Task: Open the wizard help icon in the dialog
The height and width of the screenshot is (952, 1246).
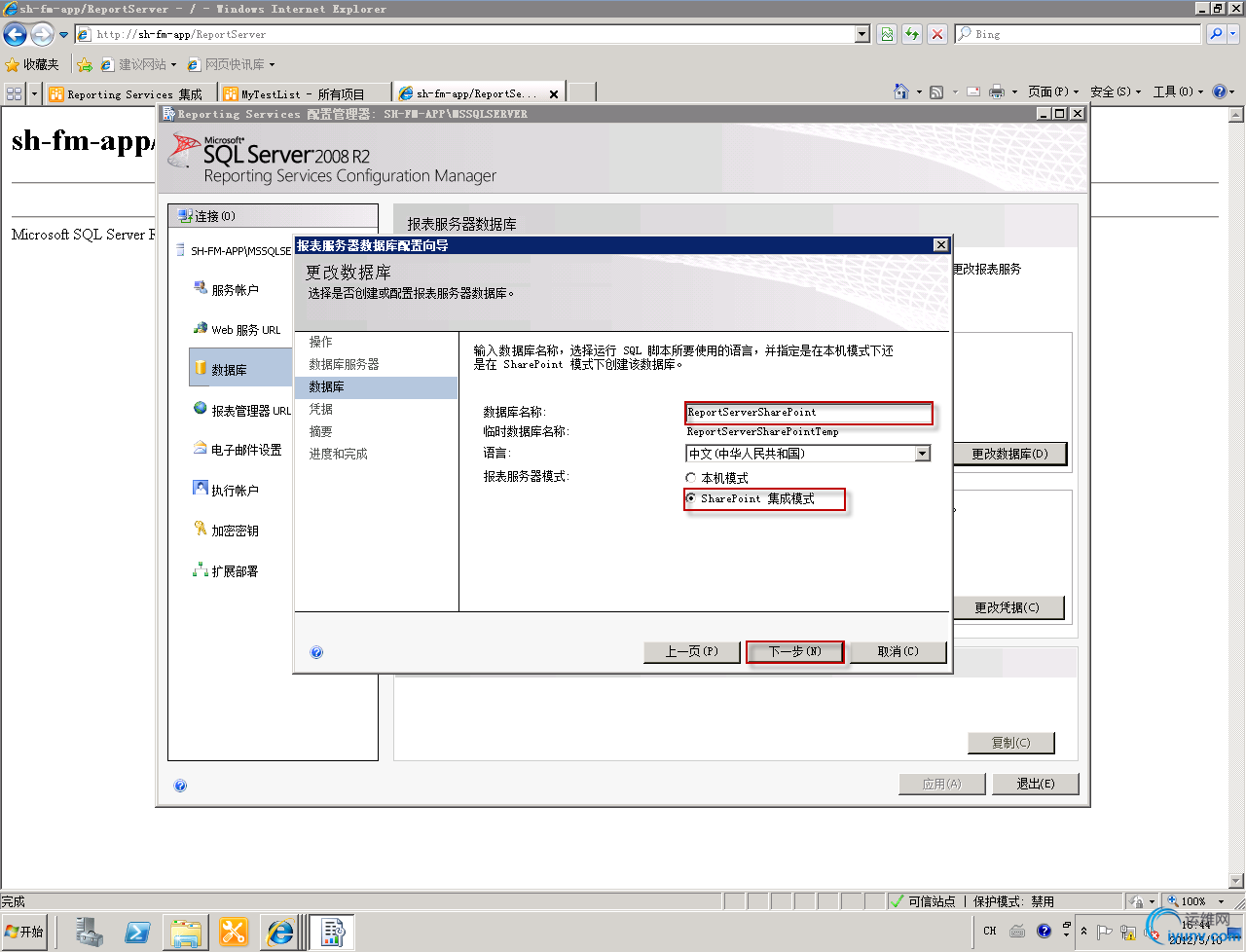Action: 316,652
